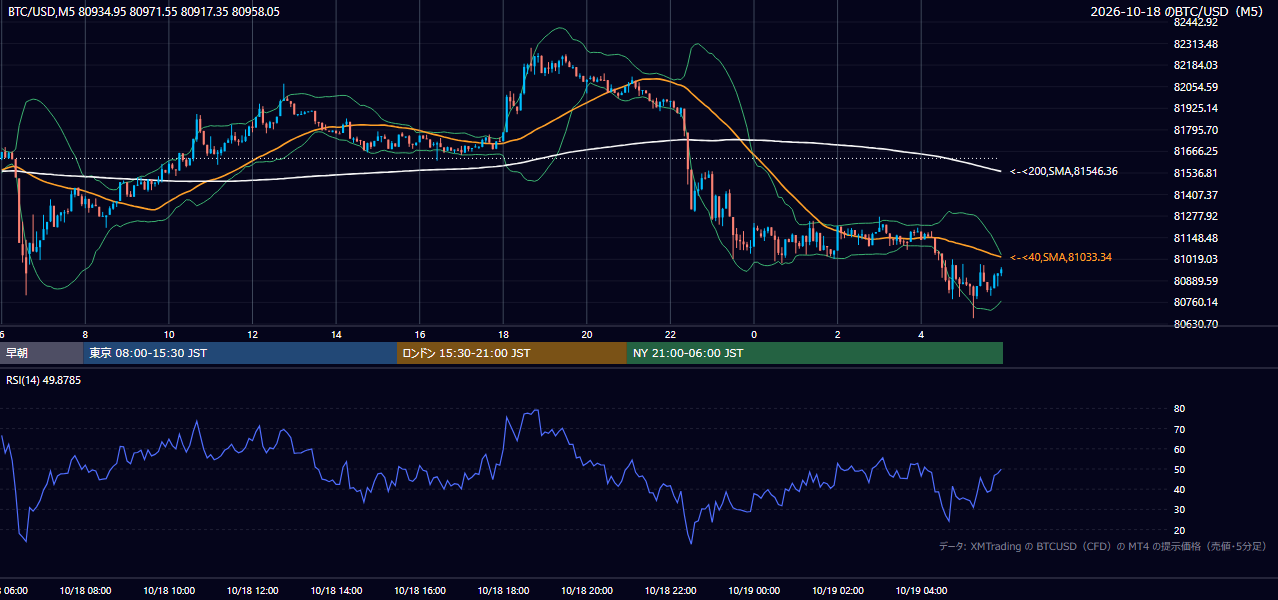Click date label 10/18 12:00
Image resolution: width=1278 pixels, height=600 pixels.
tap(252, 591)
